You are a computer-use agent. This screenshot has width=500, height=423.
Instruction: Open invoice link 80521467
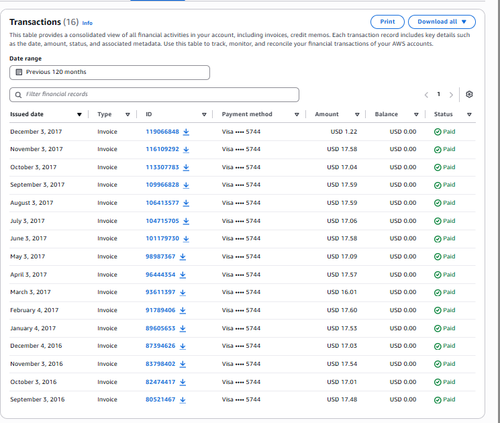tap(160, 400)
